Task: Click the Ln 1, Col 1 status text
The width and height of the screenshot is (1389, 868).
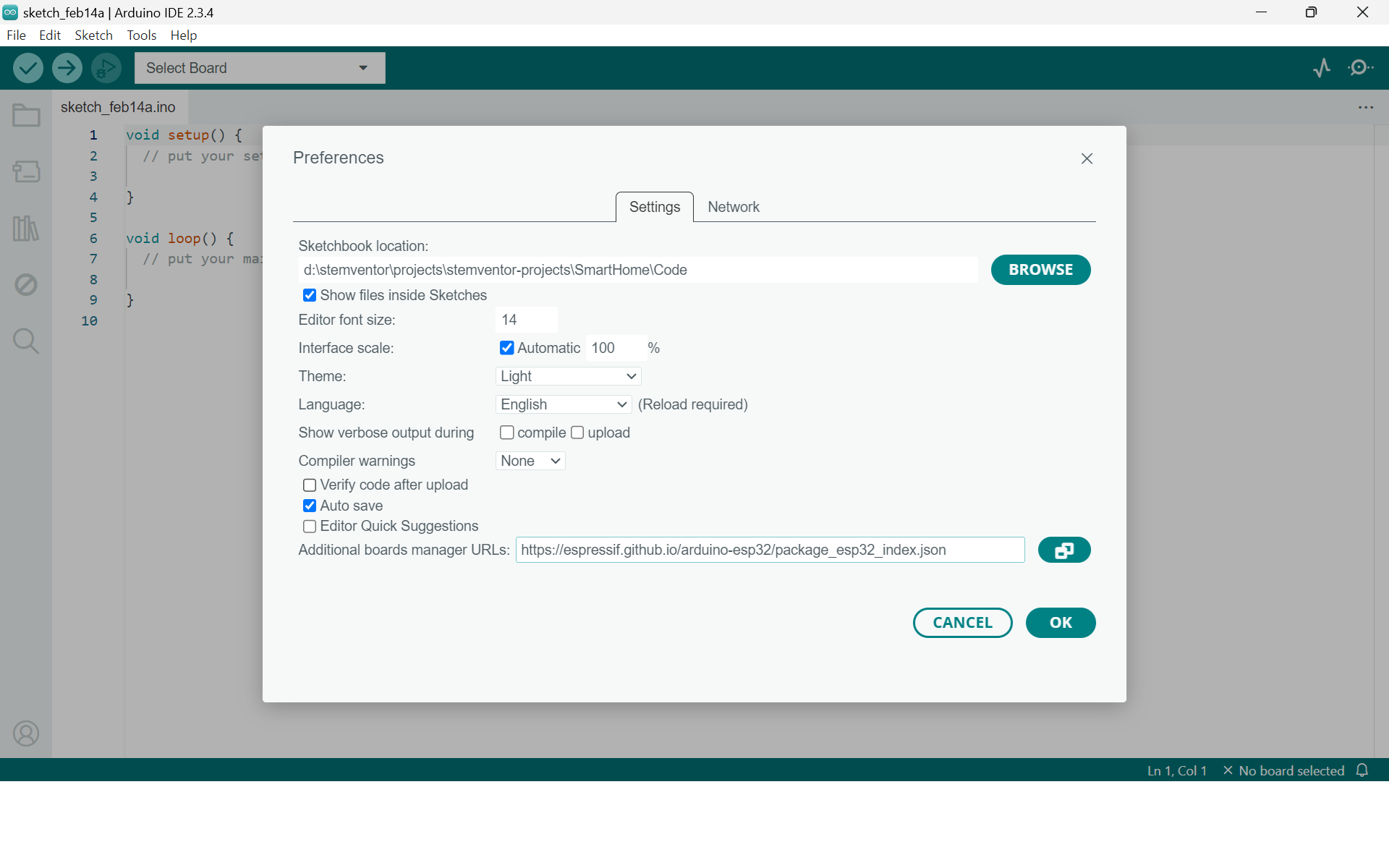Action: [1177, 770]
